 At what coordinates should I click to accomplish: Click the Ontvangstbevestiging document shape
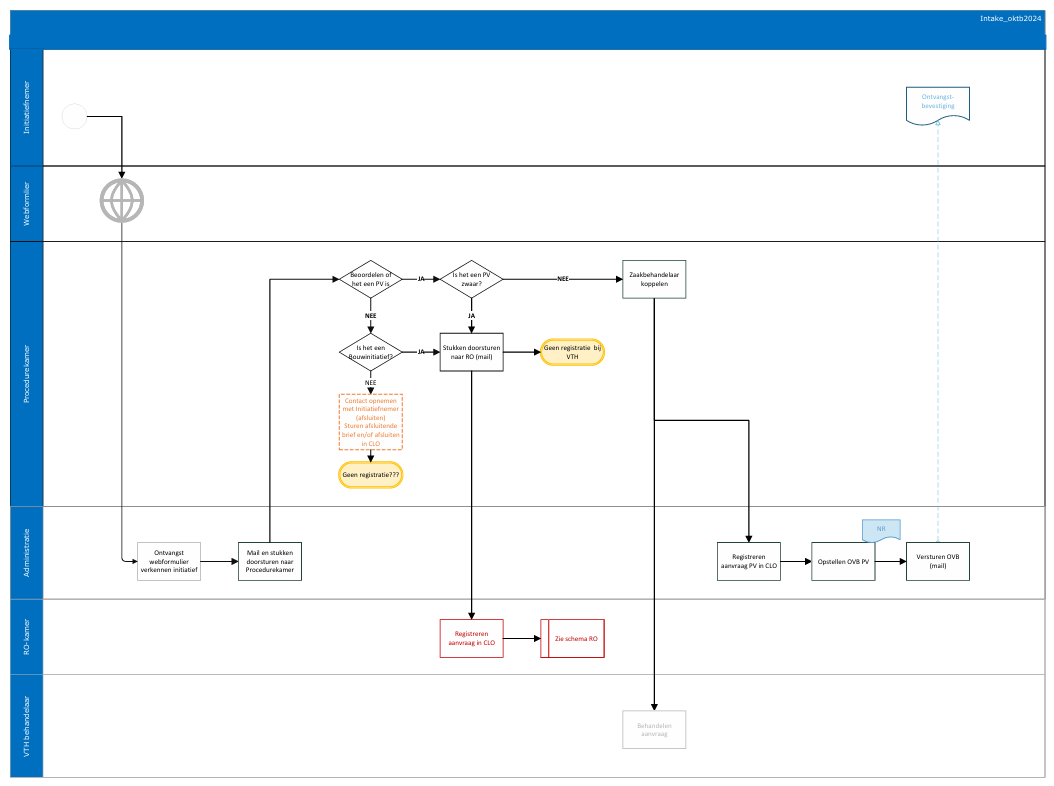(938, 106)
